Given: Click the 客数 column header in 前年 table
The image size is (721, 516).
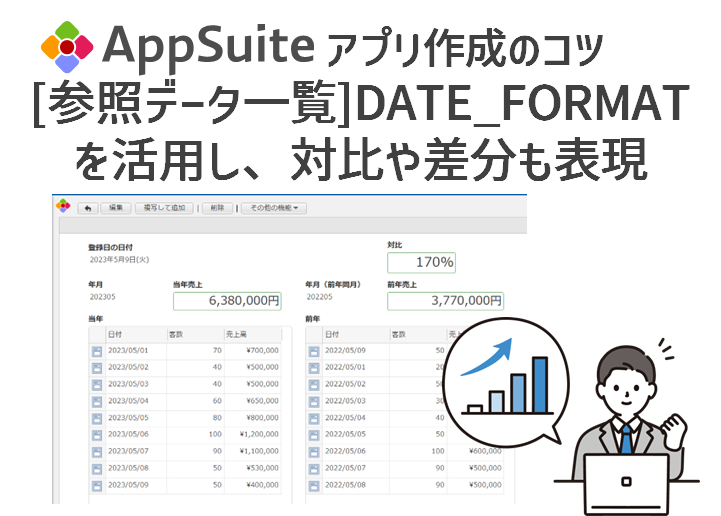Looking at the screenshot, I should pos(418,335).
